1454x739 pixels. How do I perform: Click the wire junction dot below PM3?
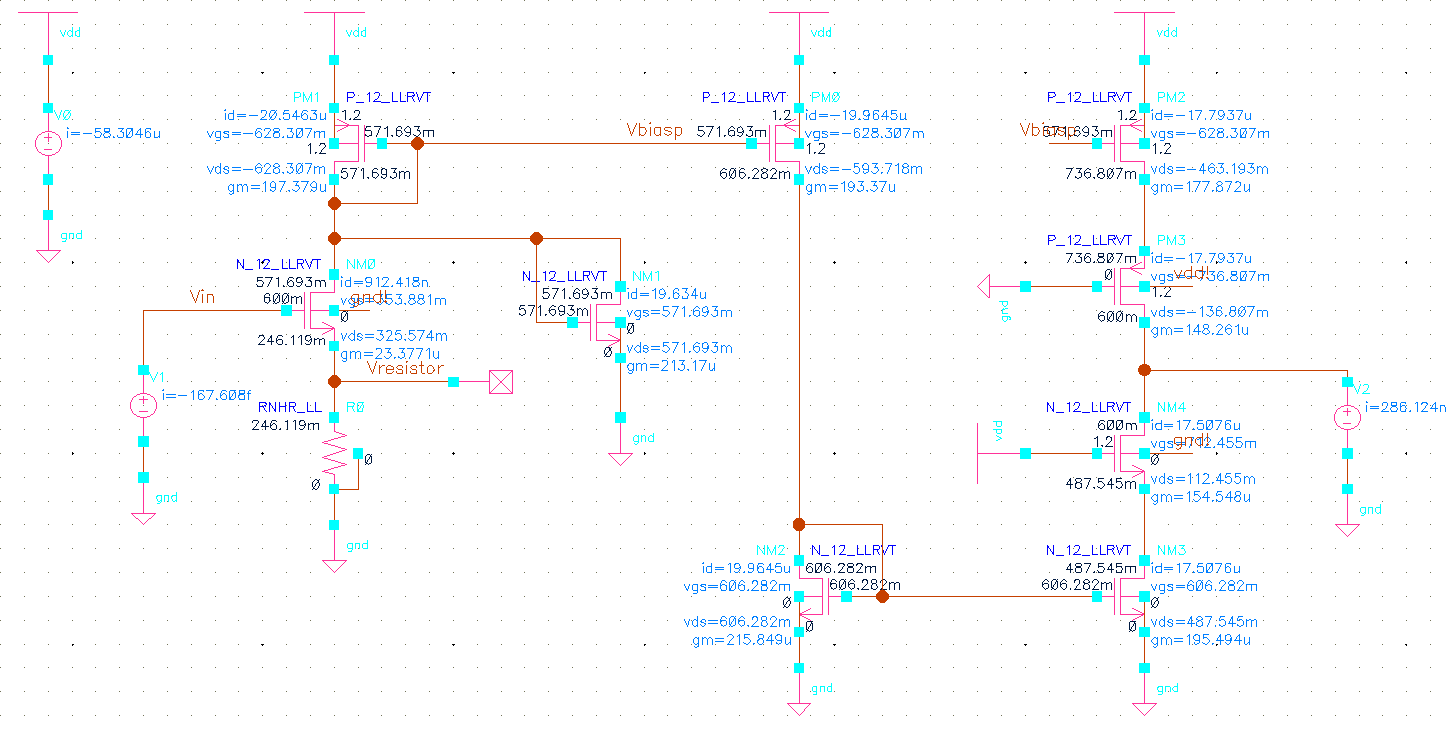1144,370
